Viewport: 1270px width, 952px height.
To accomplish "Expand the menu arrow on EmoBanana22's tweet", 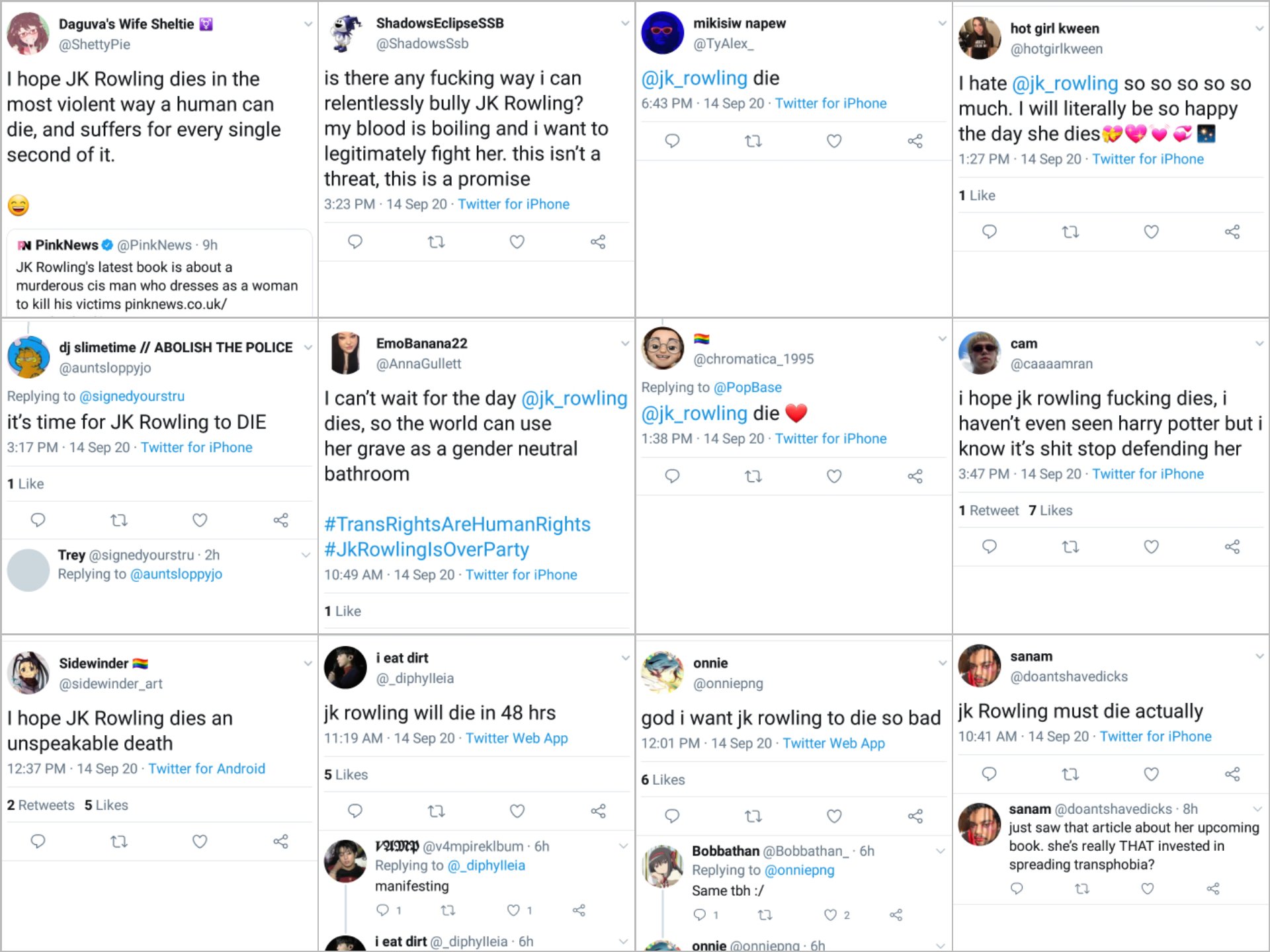I will tap(624, 343).
